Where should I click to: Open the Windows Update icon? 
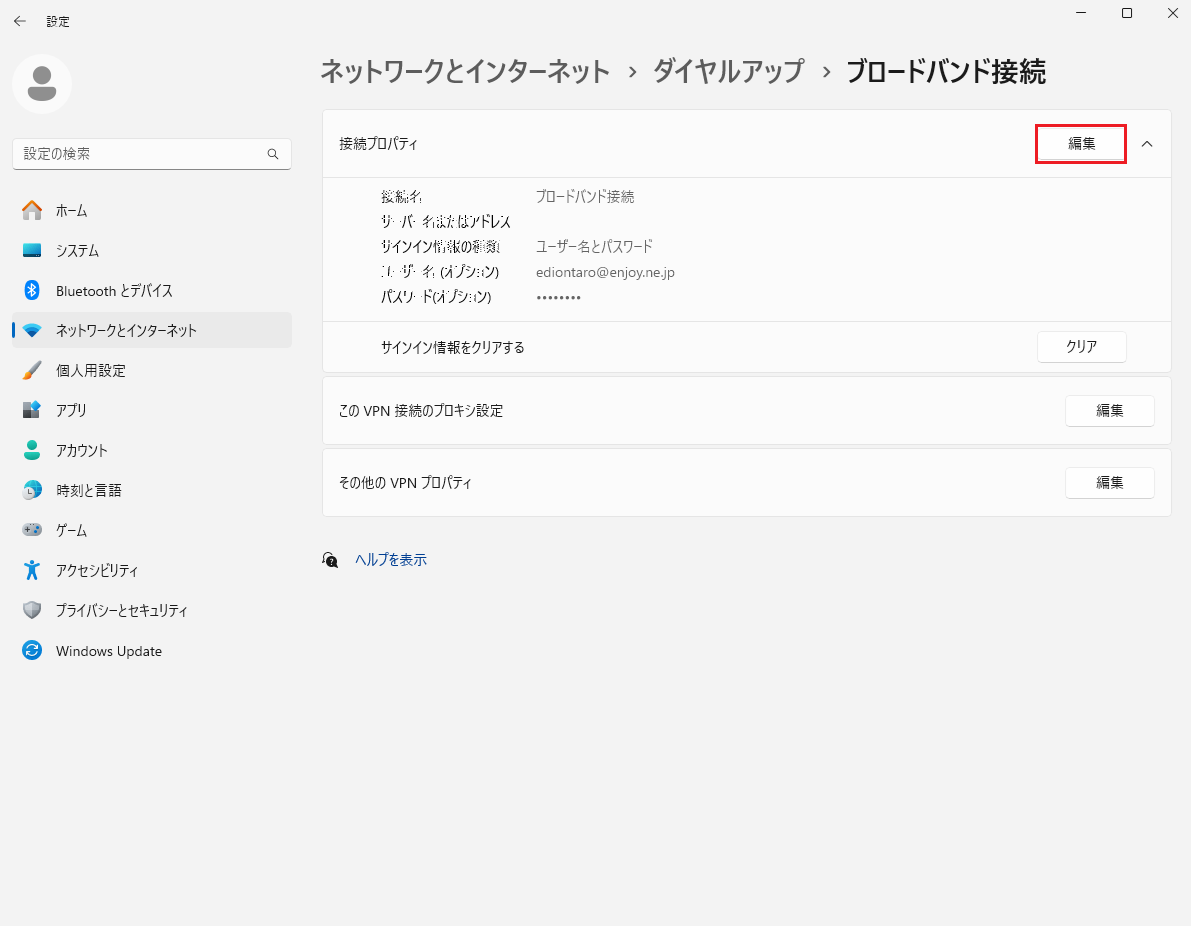point(32,650)
